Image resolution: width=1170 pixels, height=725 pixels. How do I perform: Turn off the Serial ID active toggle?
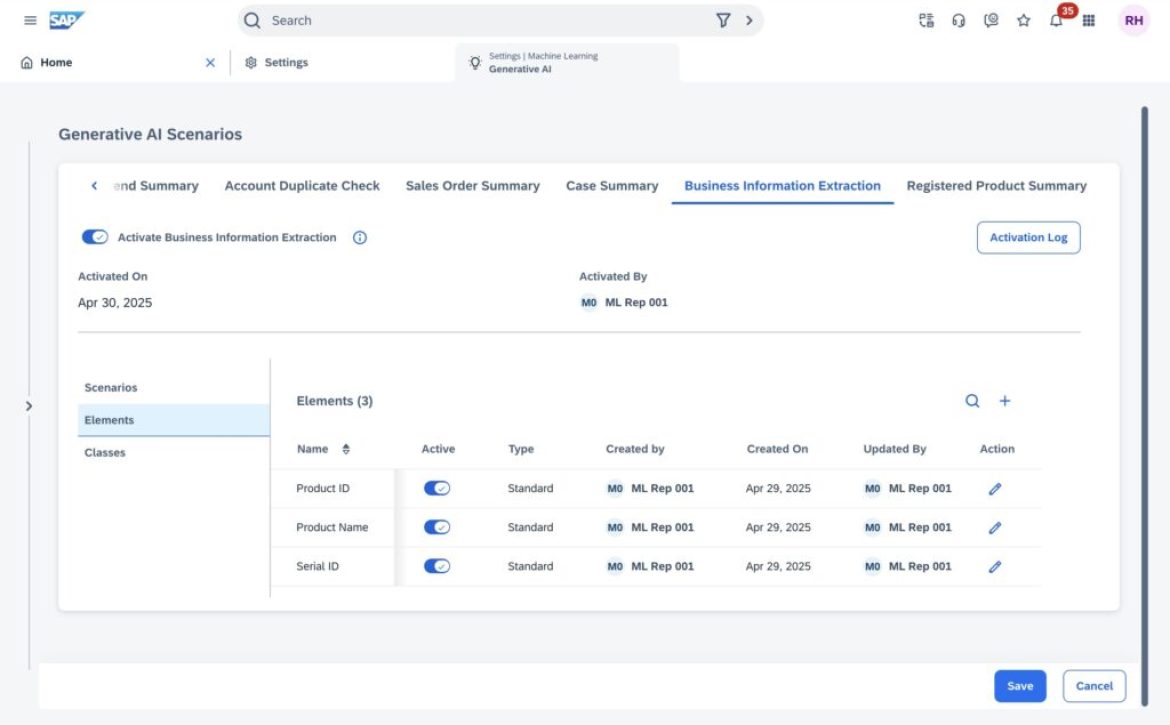[x=437, y=566]
